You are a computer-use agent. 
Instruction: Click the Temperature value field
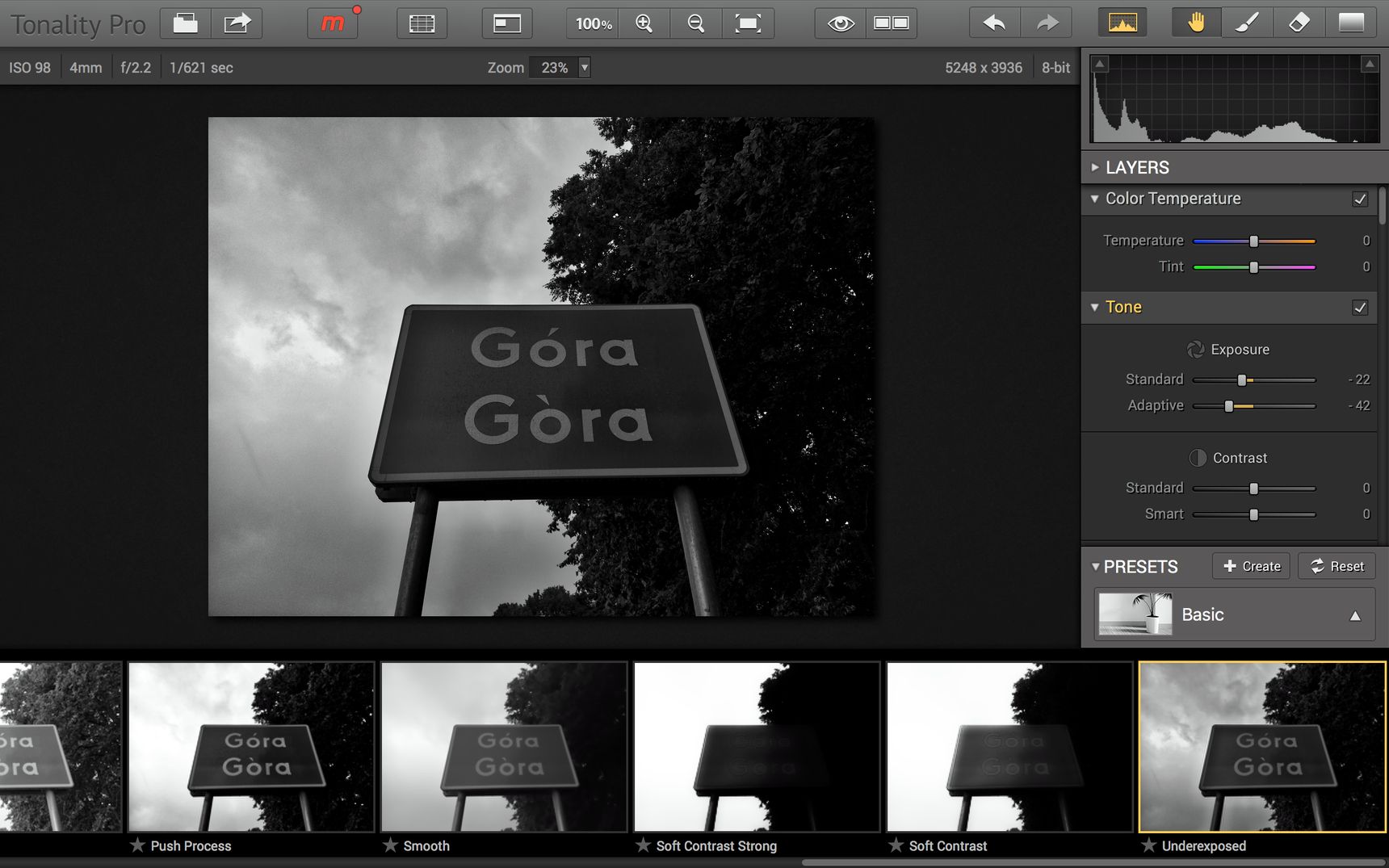point(1366,241)
